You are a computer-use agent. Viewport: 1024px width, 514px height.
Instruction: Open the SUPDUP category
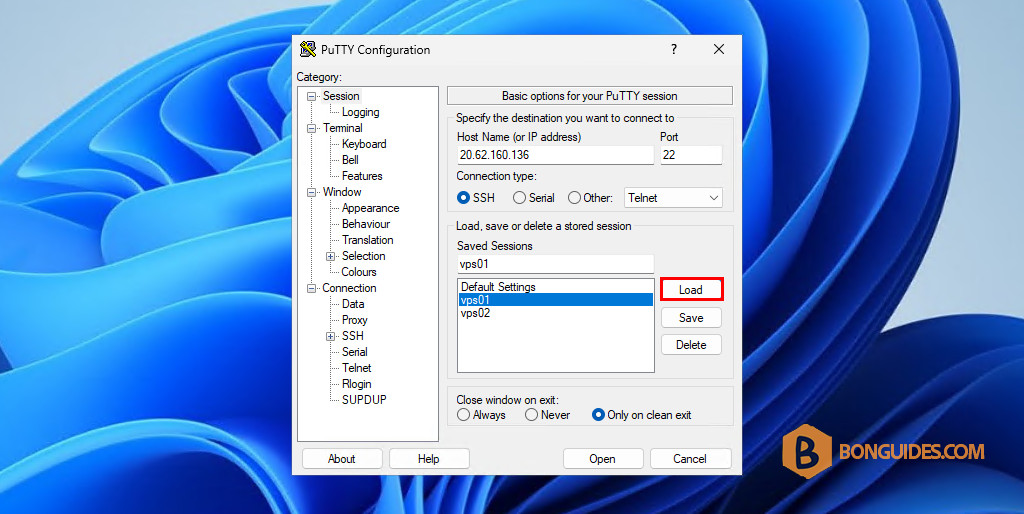364,400
